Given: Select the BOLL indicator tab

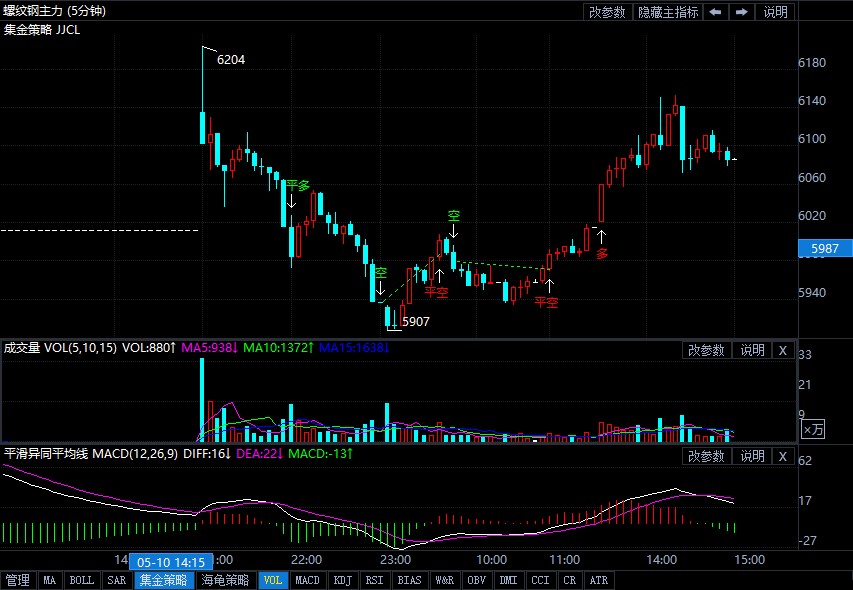Looking at the screenshot, I should coord(82,580).
